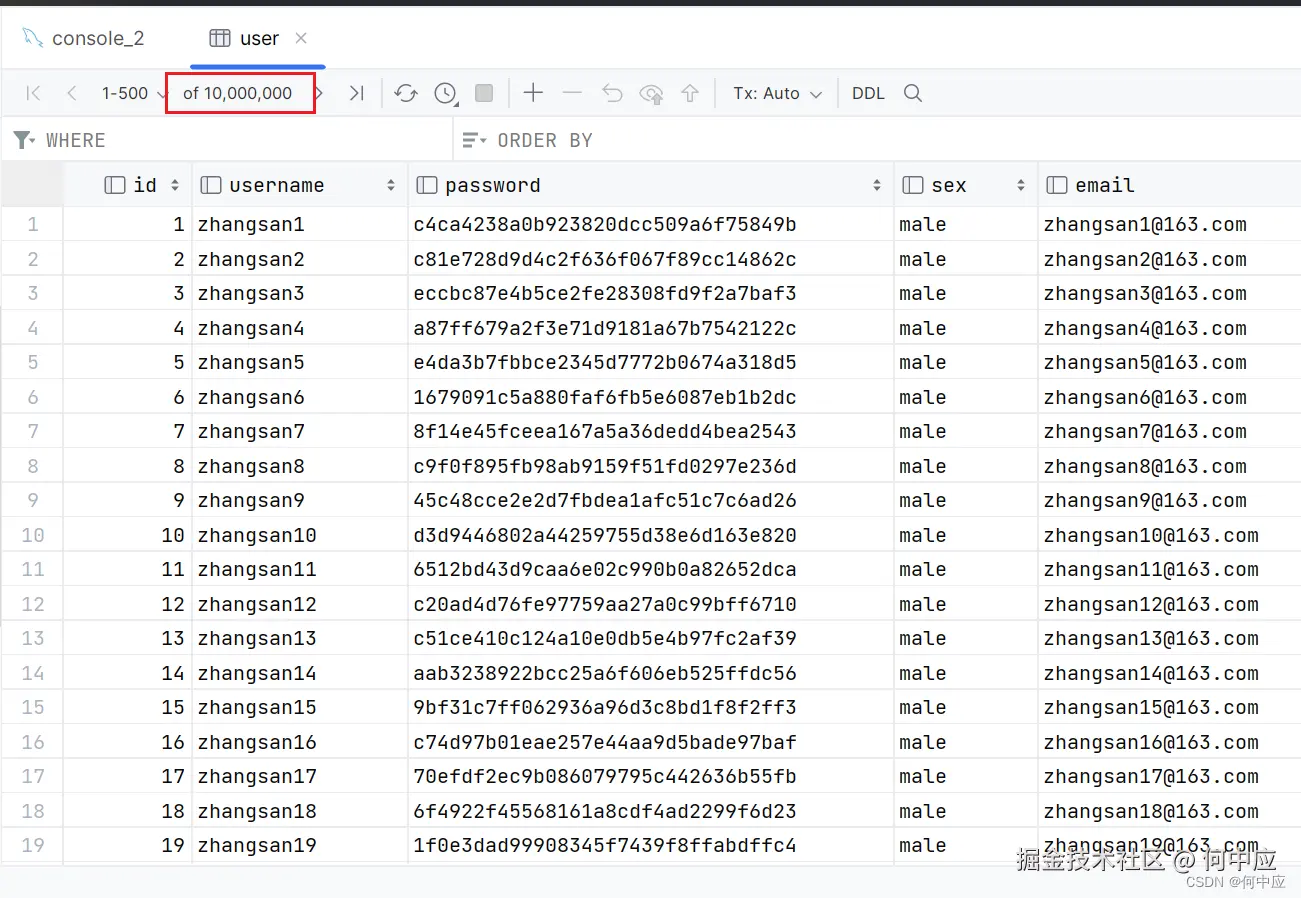Select the male cell in row 4
Image resolution: width=1301 pixels, height=898 pixels.
pos(966,328)
